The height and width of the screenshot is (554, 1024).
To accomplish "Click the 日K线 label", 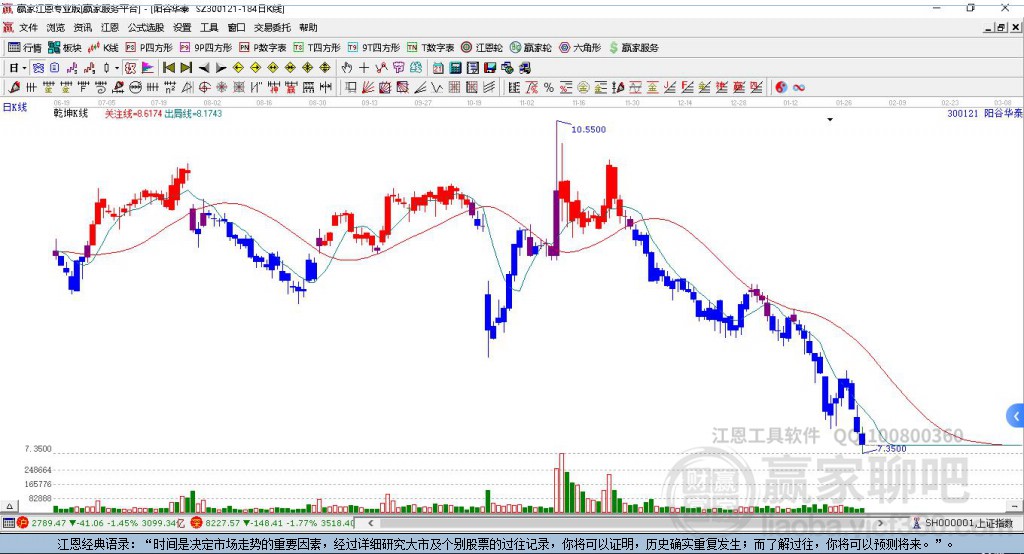I will 15,107.
